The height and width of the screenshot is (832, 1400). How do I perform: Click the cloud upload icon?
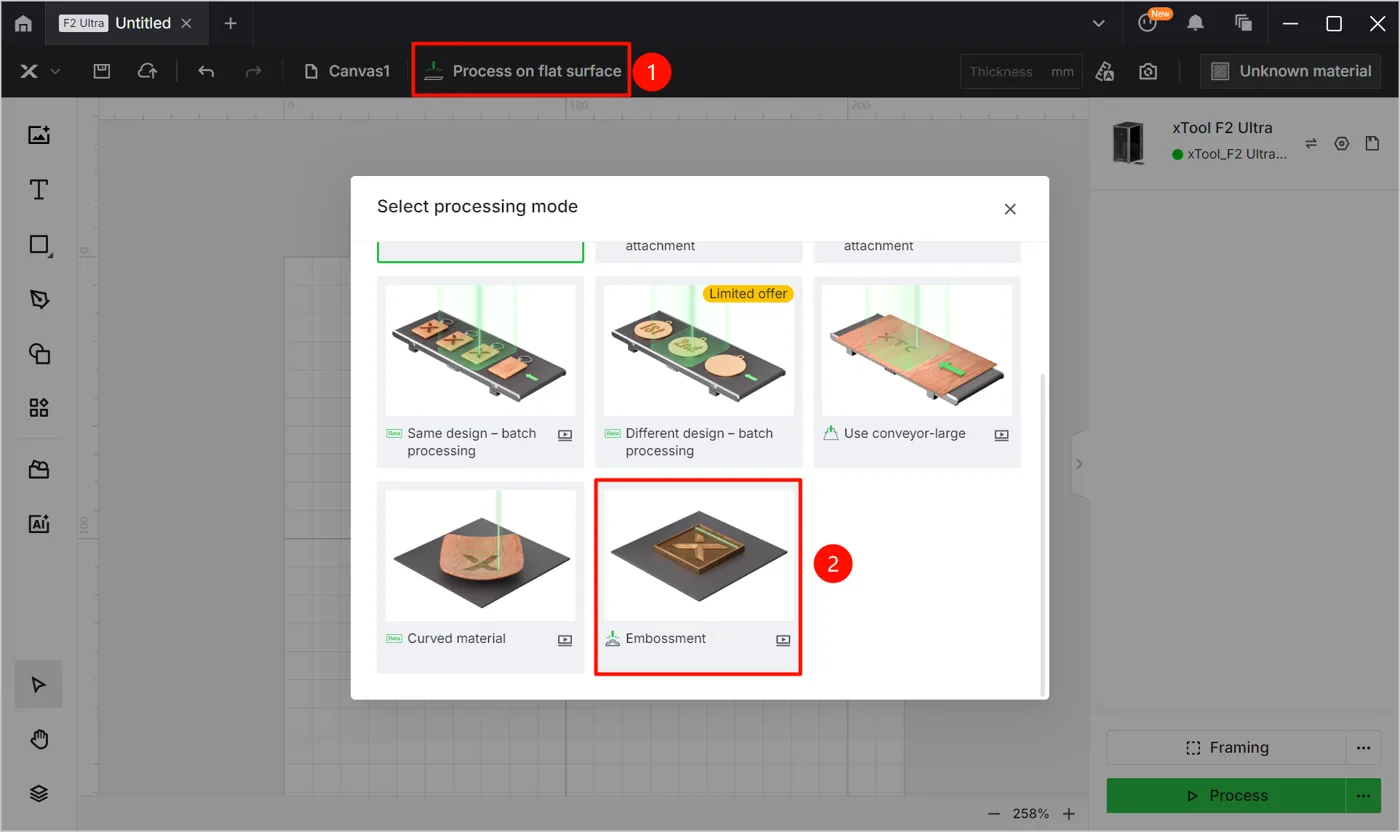[x=147, y=71]
